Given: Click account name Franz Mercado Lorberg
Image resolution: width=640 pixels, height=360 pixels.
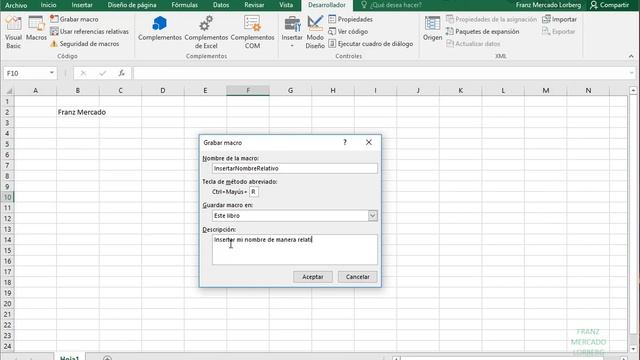Looking at the screenshot, I should pos(548,5).
